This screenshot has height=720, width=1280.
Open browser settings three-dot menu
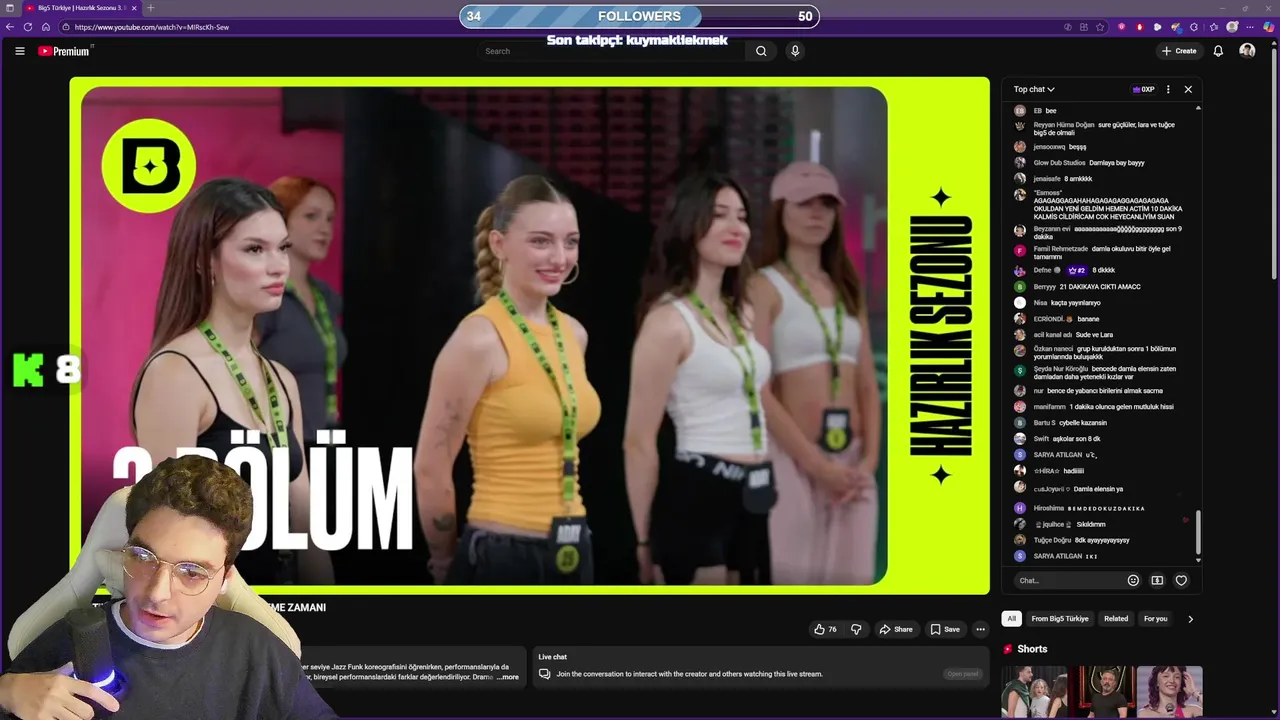coord(1252,27)
